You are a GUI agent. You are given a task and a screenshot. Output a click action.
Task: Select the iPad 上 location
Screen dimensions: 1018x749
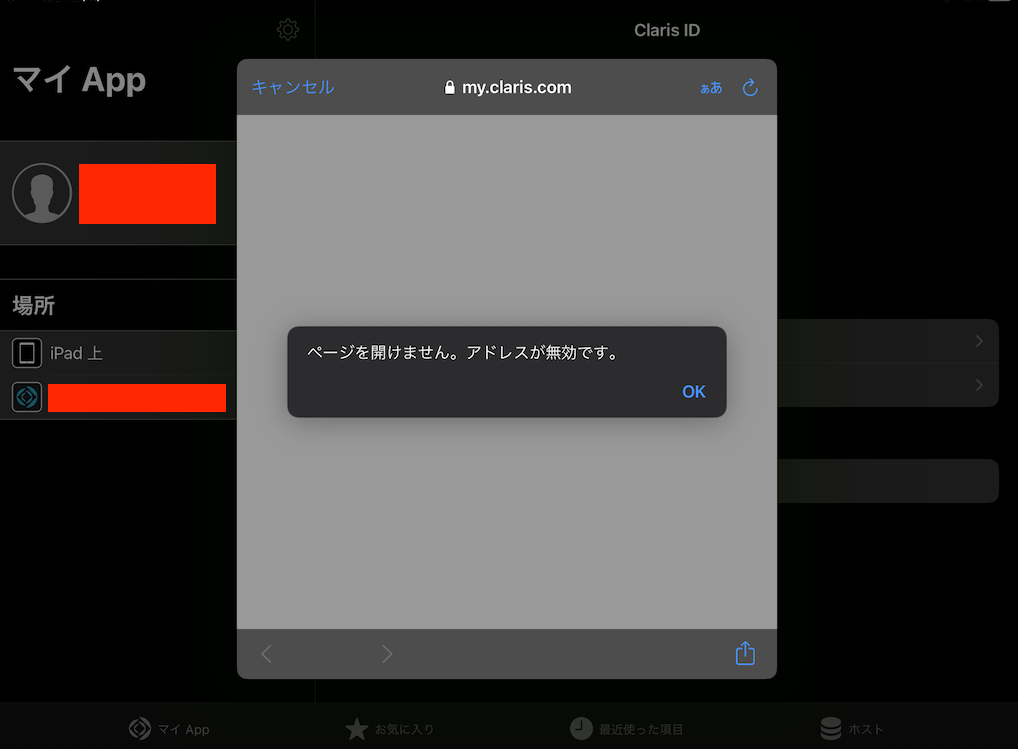(x=118, y=352)
